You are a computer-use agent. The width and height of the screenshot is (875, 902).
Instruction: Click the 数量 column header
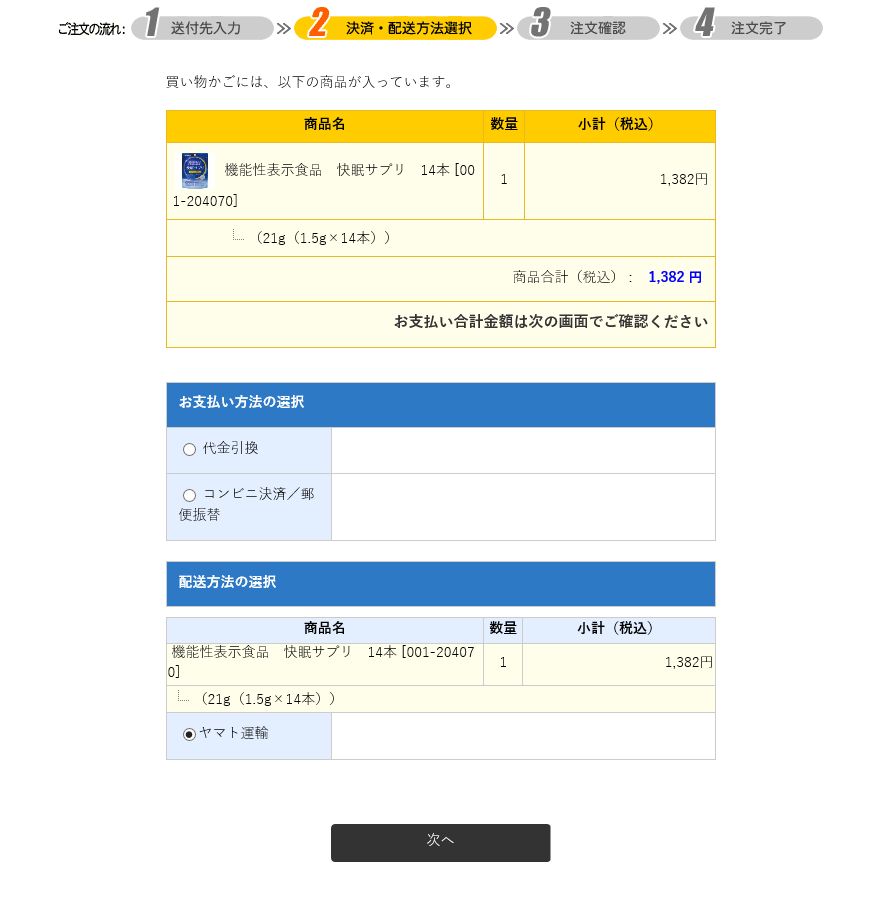coord(502,126)
